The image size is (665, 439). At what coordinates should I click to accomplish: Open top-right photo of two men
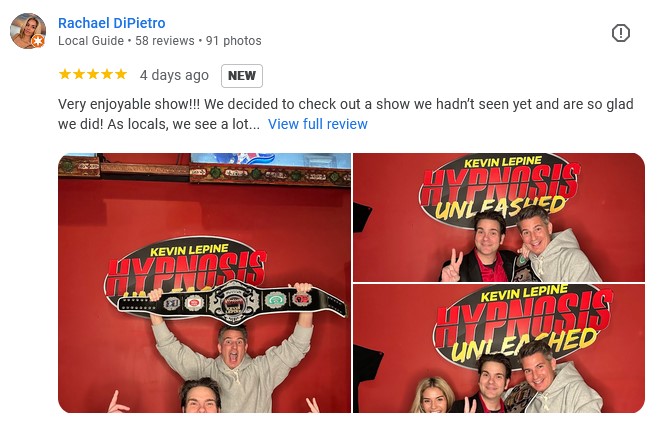click(499, 217)
